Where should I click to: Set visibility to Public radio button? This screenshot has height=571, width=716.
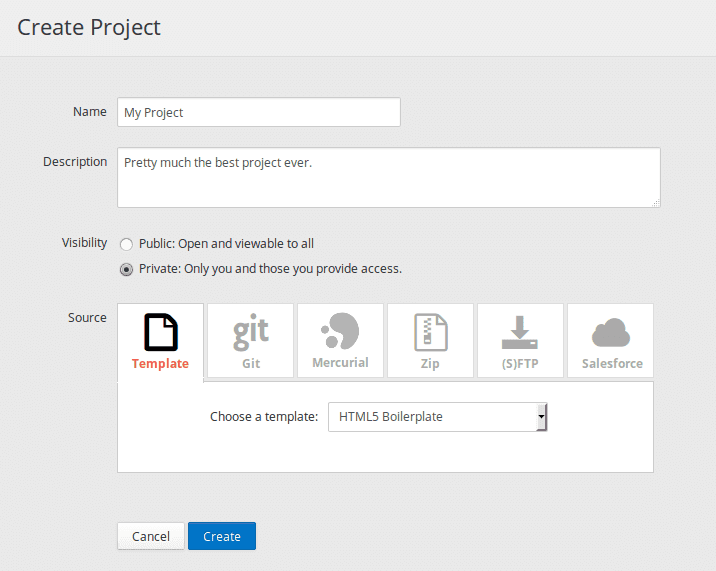[126, 244]
